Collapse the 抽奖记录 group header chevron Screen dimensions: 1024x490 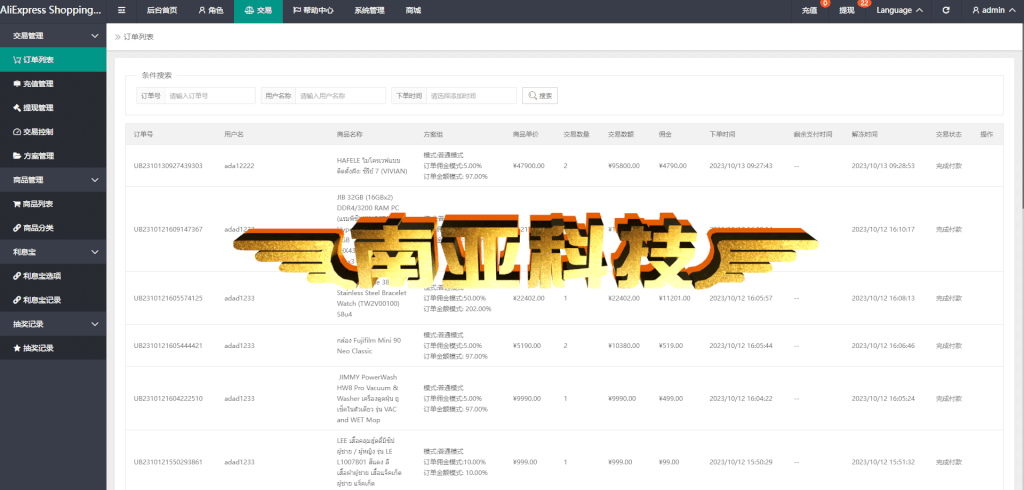95,324
